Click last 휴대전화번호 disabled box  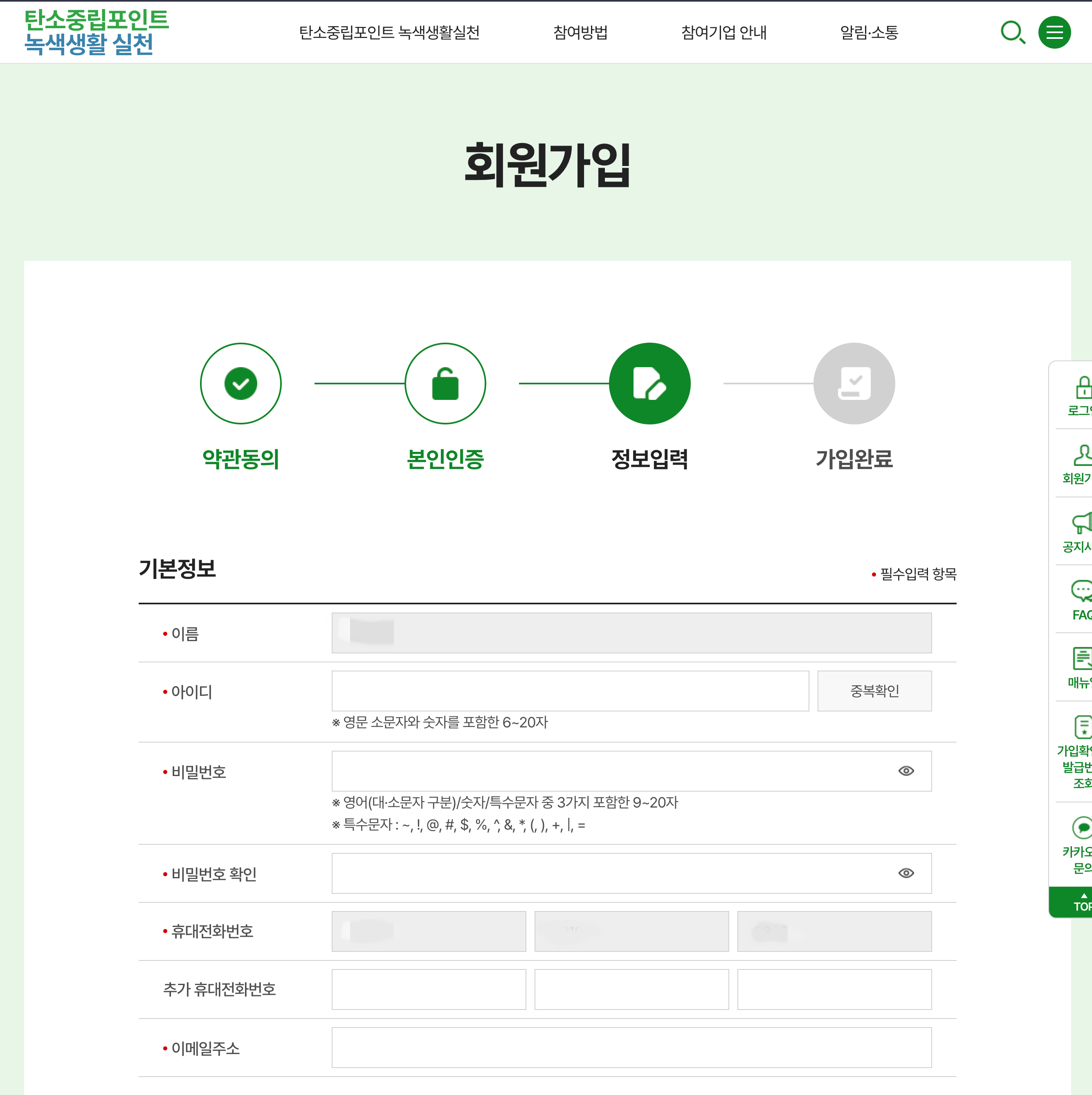(834, 931)
